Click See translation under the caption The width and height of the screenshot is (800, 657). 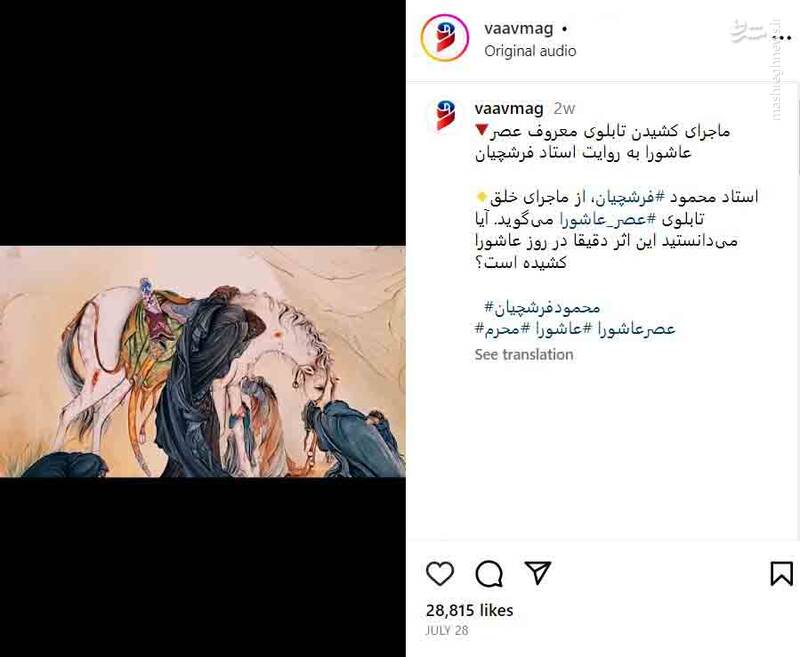point(524,355)
